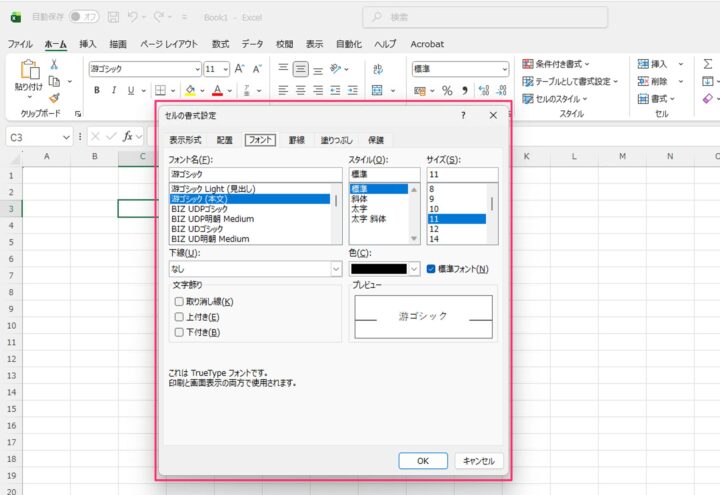Click the Italic (I) icon in ribbon
The height and width of the screenshot is (495, 720).
click(114, 90)
